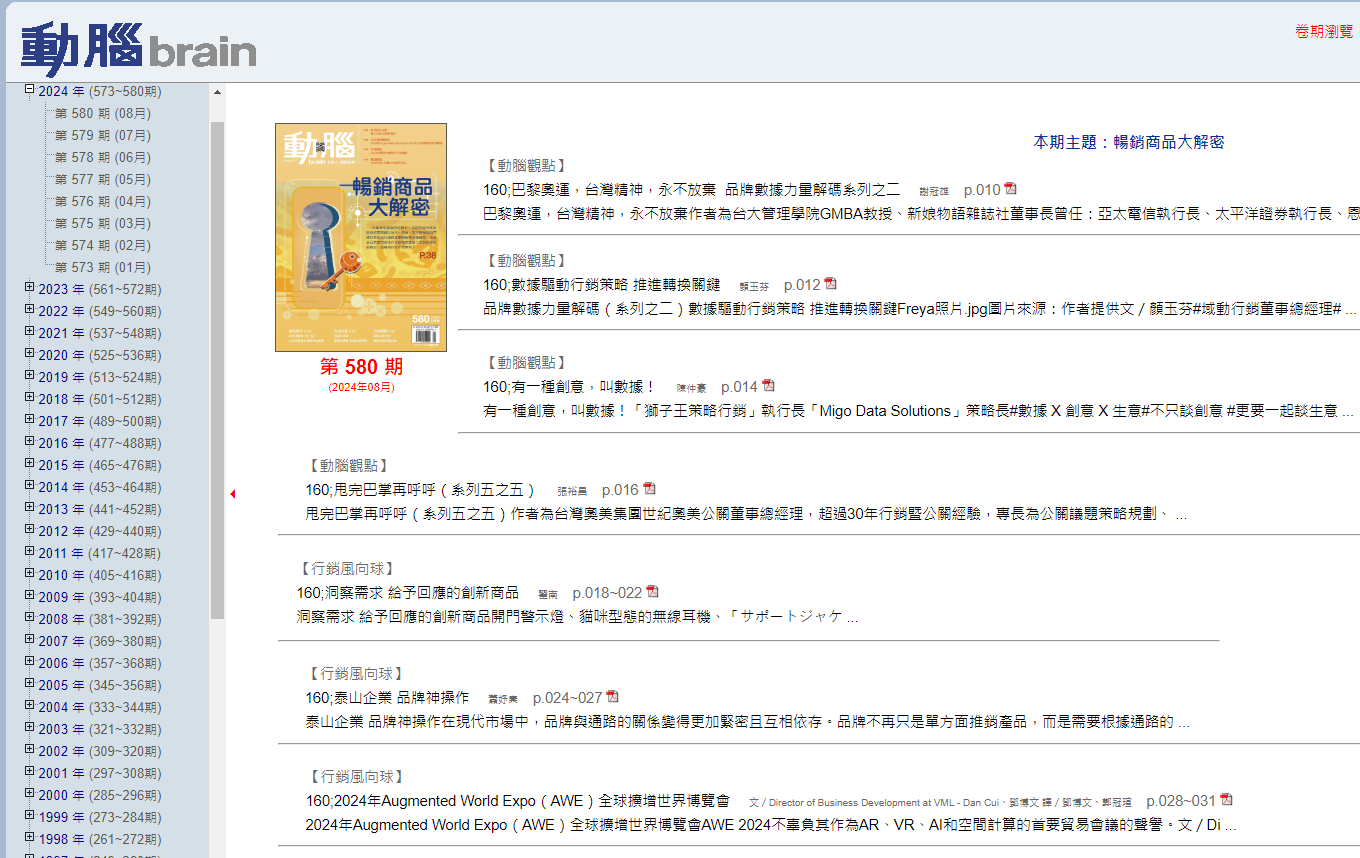Click page number p.010

point(982,190)
